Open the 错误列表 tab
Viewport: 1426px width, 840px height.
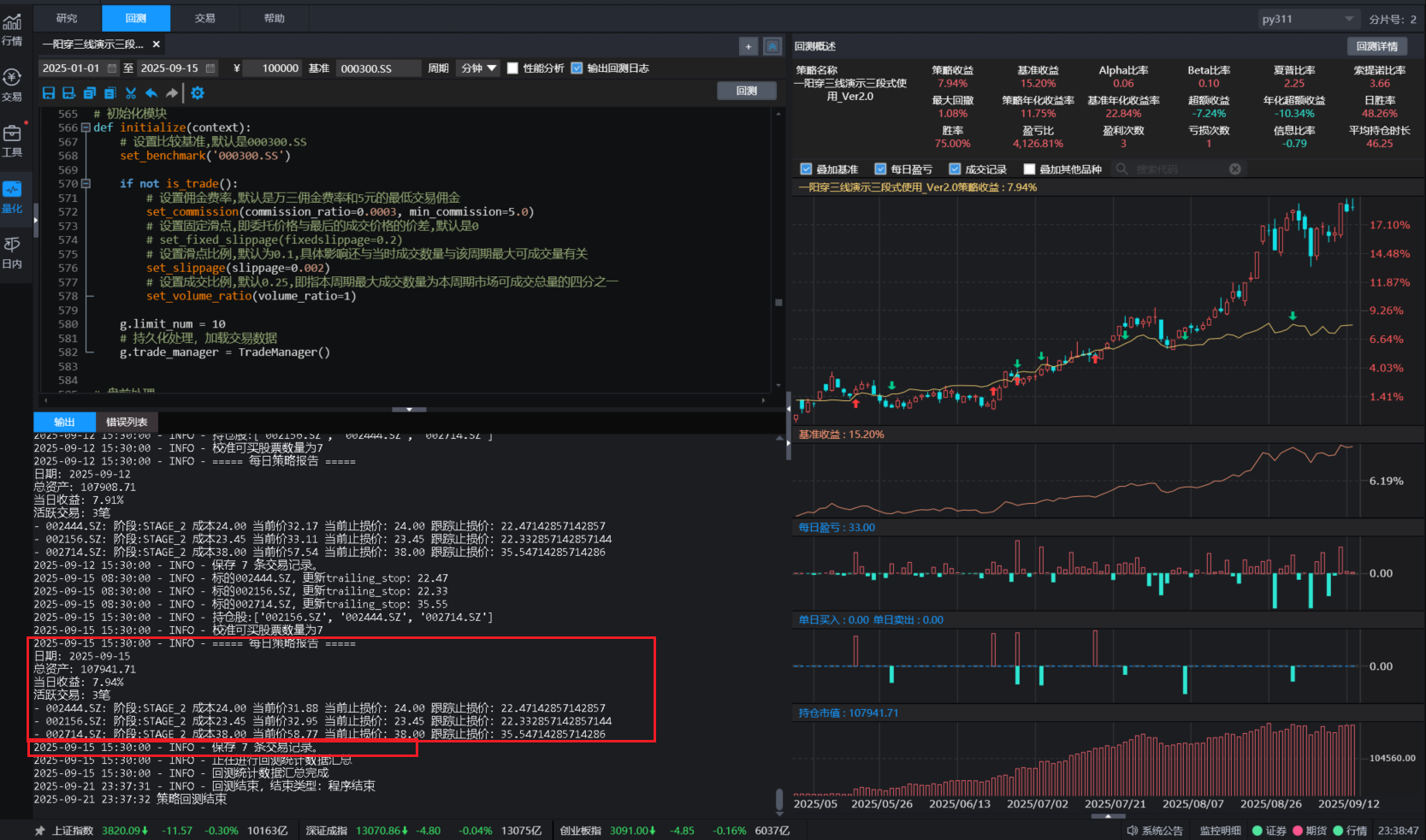point(127,422)
